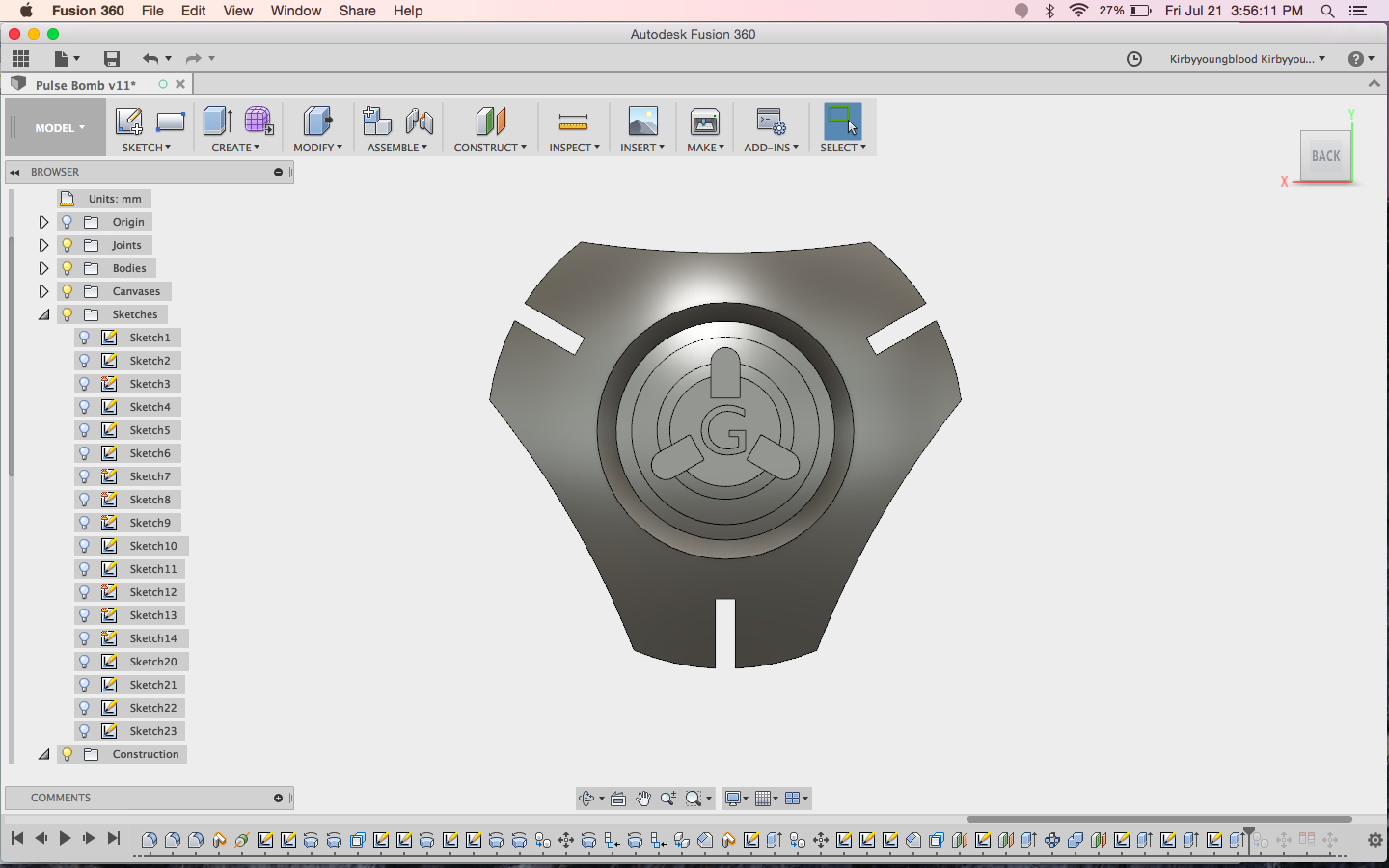Open the Window menu
The height and width of the screenshot is (868, 1389).
tap(295, 11)
